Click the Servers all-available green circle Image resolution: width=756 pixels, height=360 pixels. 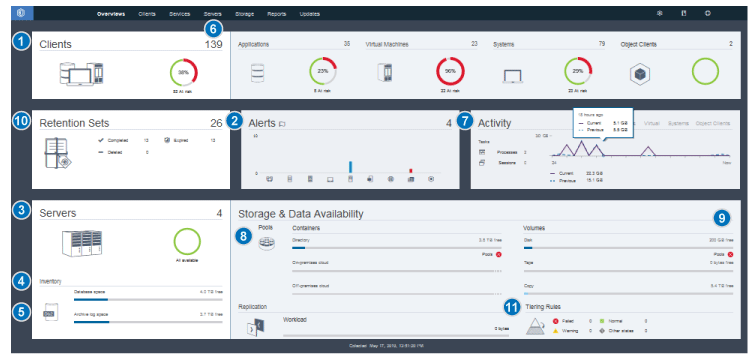click(x=187, y=242)
